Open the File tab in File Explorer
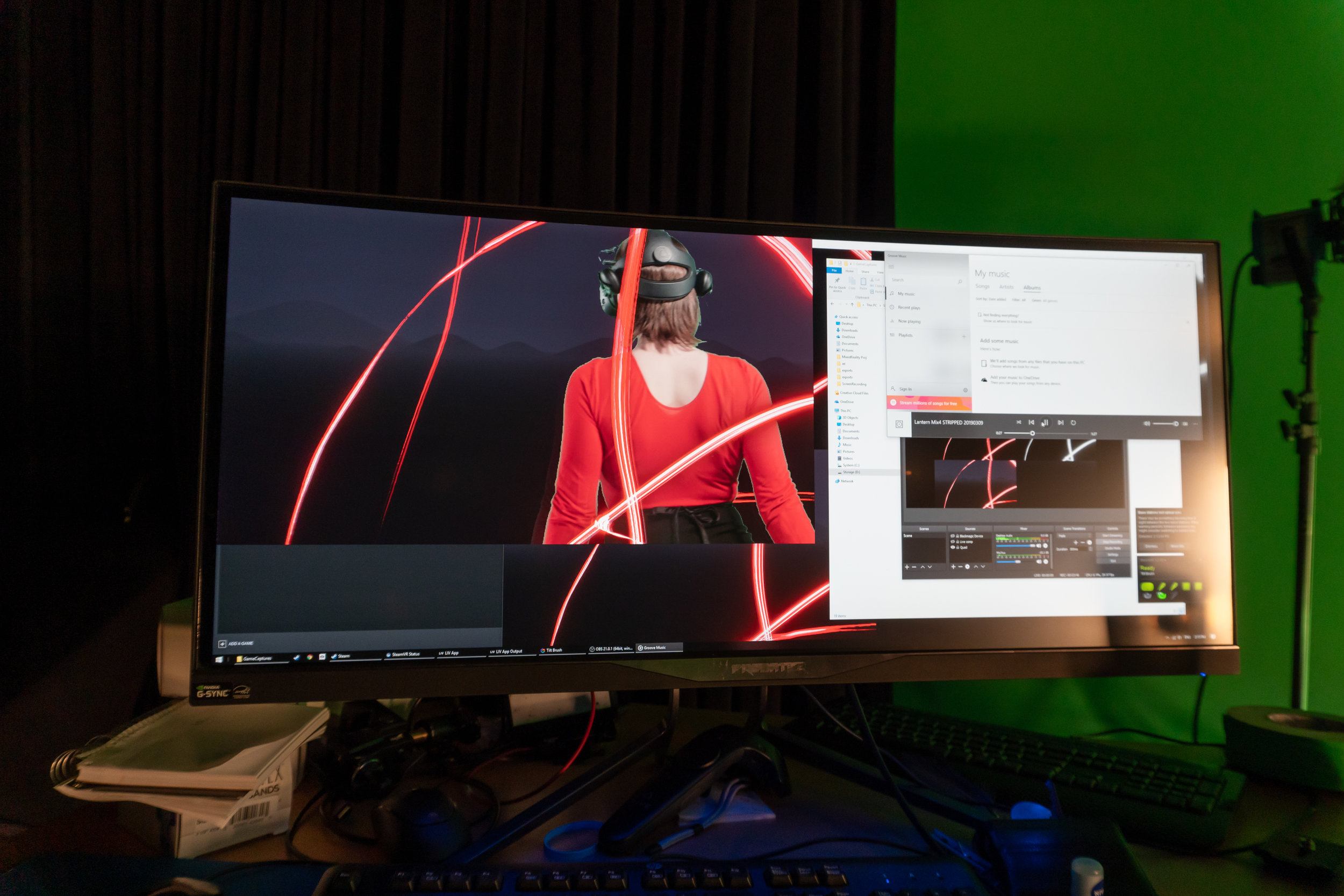This screenshot has width=1344, height=896. (x=834, y=270)
